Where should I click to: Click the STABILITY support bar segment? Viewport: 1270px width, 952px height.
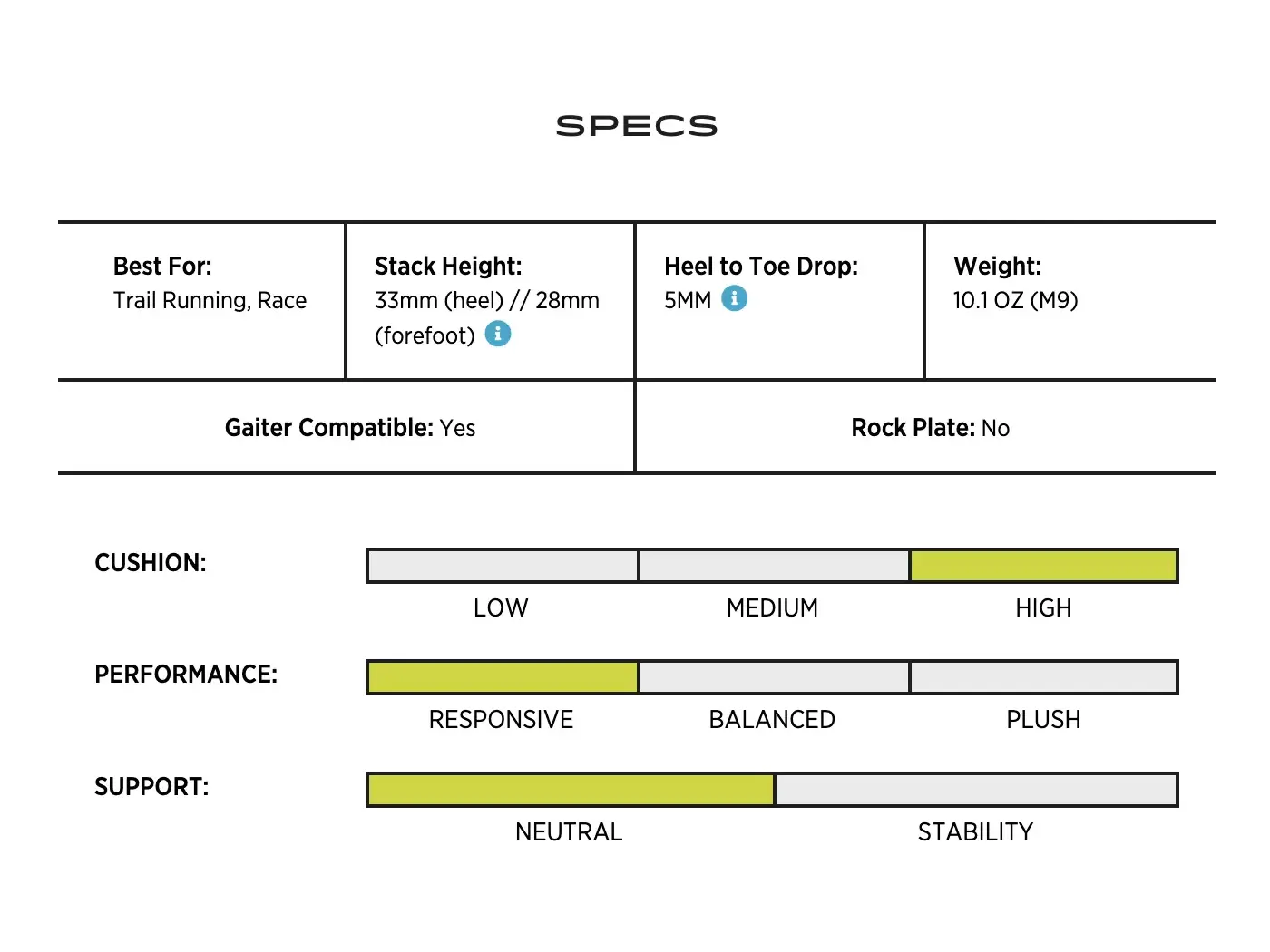pos(976,790)
